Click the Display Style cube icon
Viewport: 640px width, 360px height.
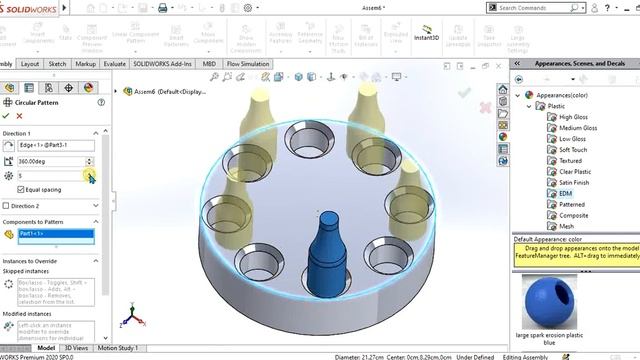[311, 77]
